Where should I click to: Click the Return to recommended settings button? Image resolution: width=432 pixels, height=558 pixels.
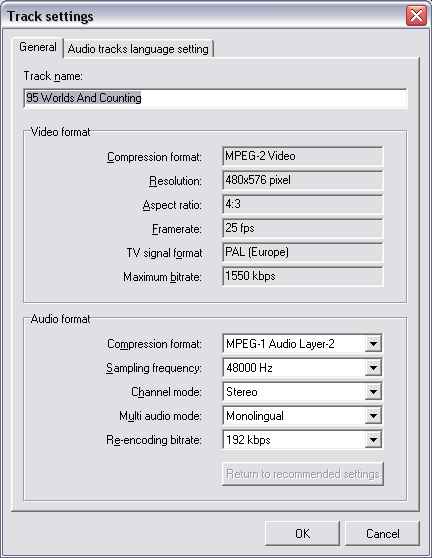[x=302, y=474]
